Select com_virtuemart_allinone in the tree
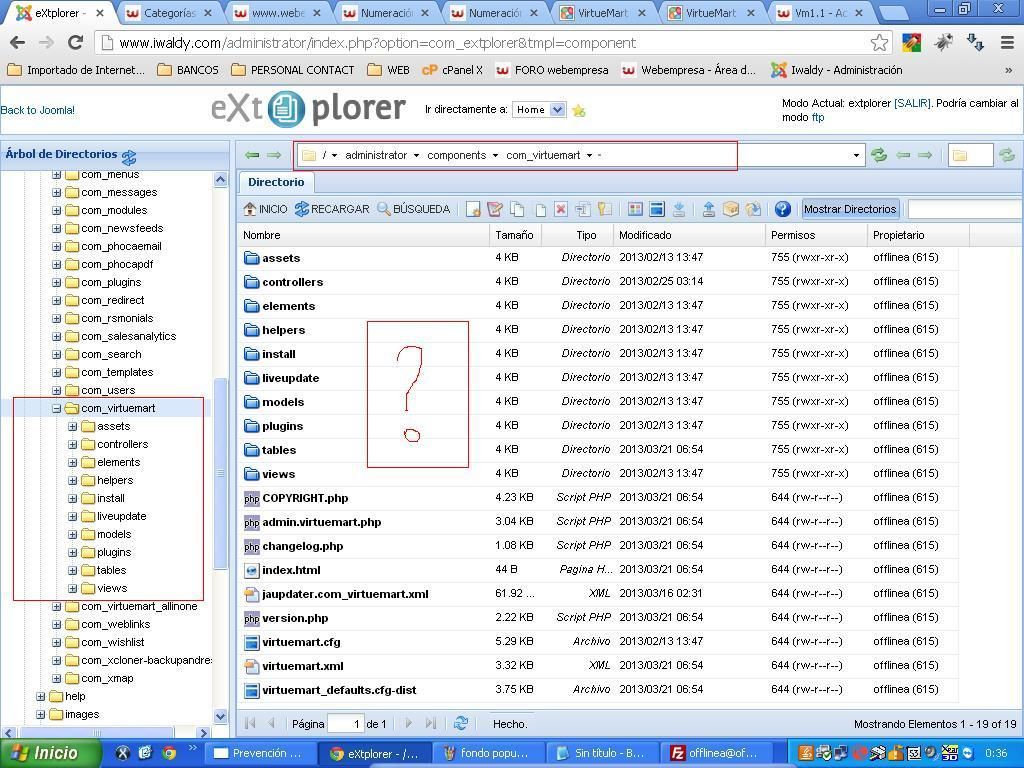 coord(139,606)
